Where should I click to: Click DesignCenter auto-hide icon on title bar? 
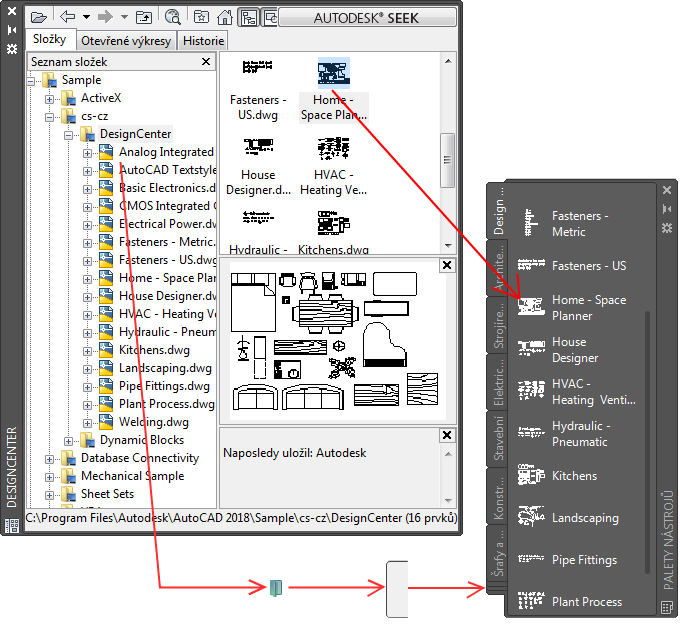(12, 30)
